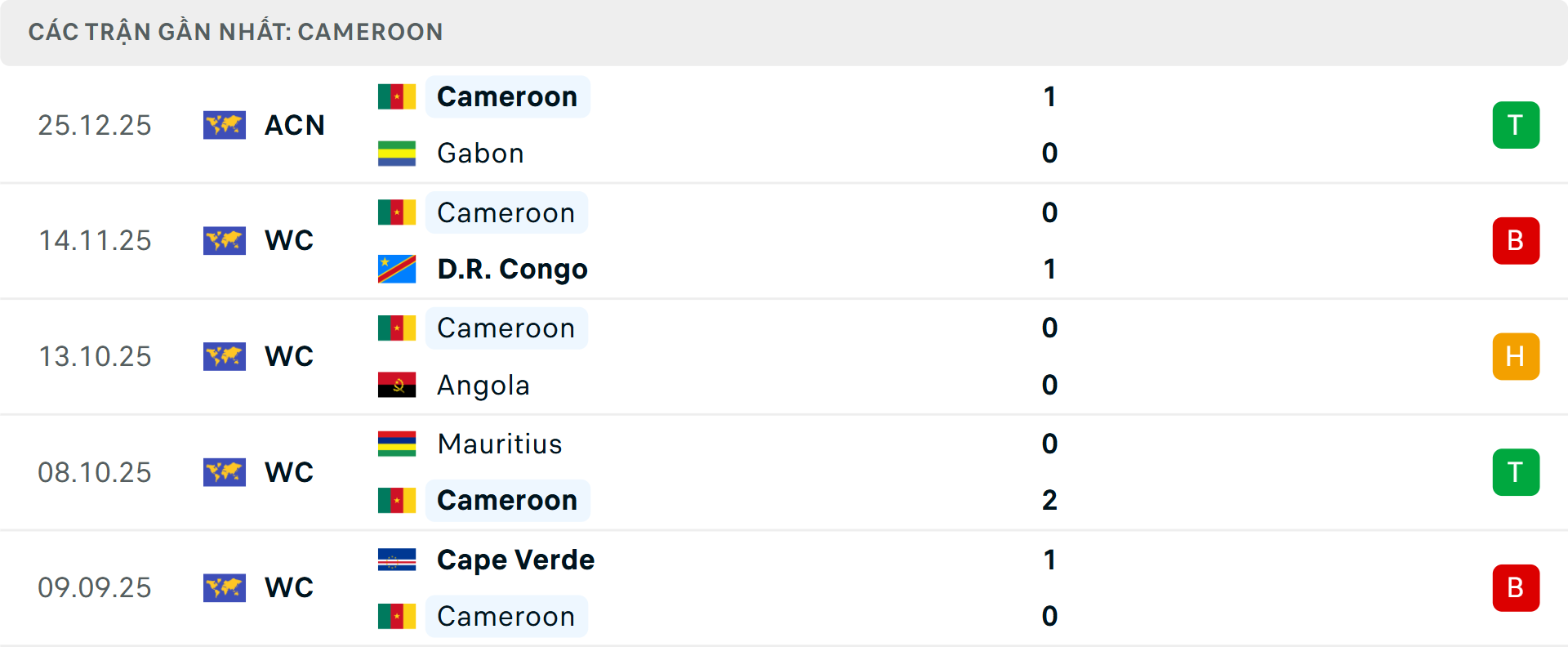
Task: Click the Cape Verde flag icon
Action: (x=397, y=560)
